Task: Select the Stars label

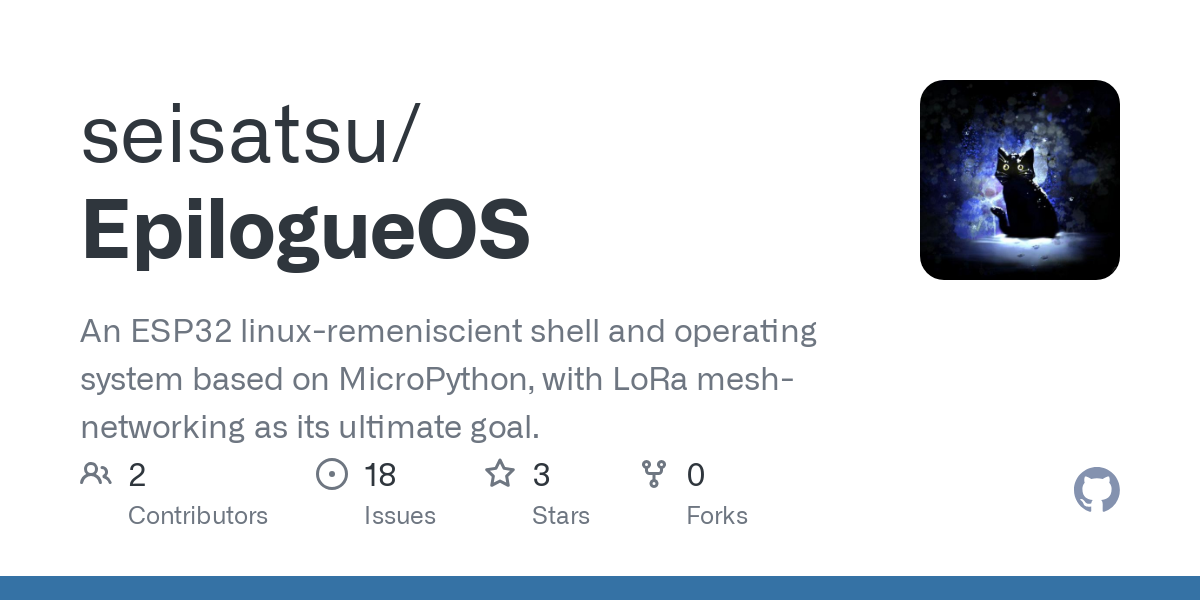Action: point(561,516)
